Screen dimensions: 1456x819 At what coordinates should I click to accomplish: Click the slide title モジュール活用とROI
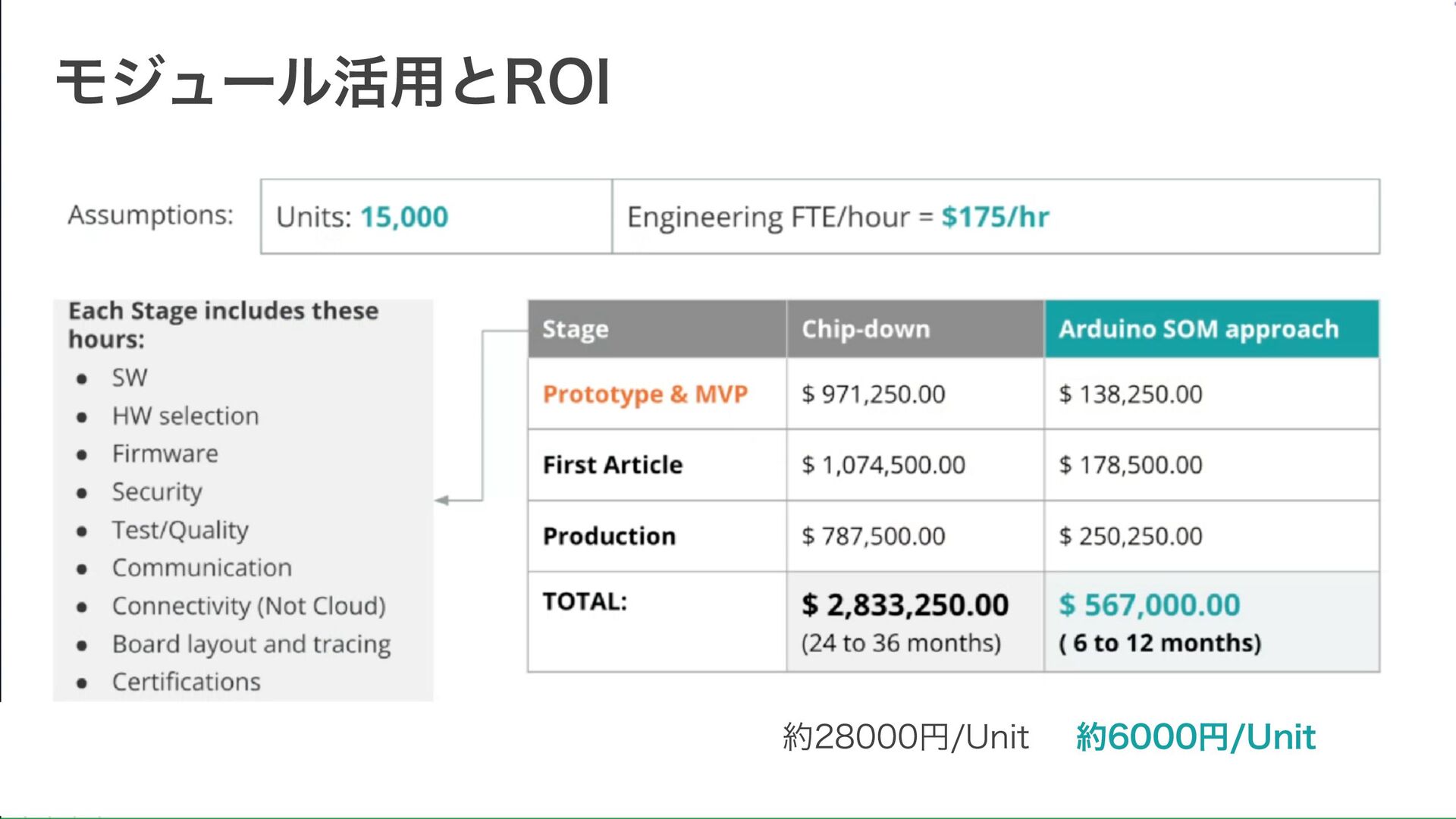[334, 82]
